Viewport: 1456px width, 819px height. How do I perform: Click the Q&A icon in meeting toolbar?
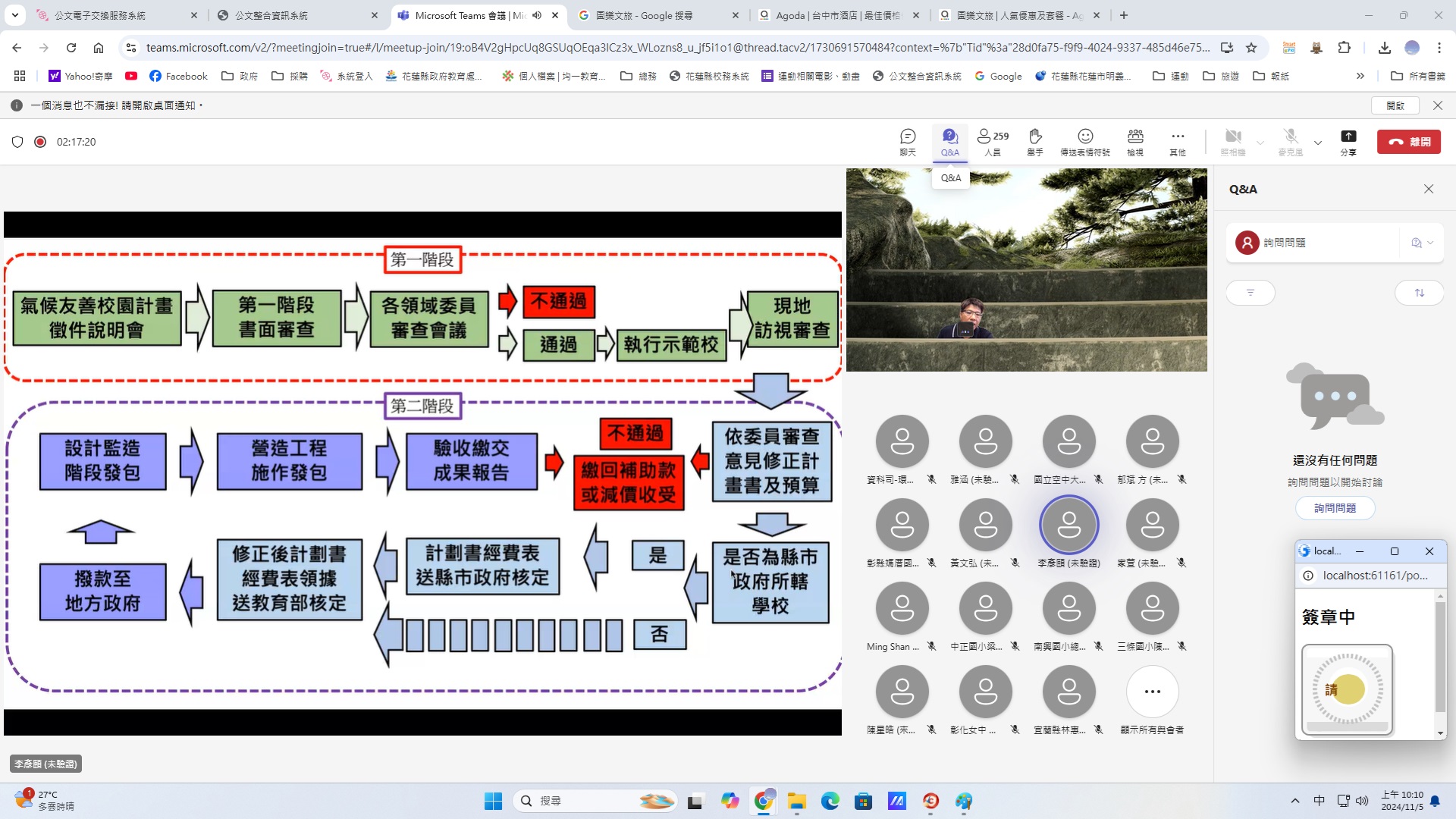[x=949, y=141]
